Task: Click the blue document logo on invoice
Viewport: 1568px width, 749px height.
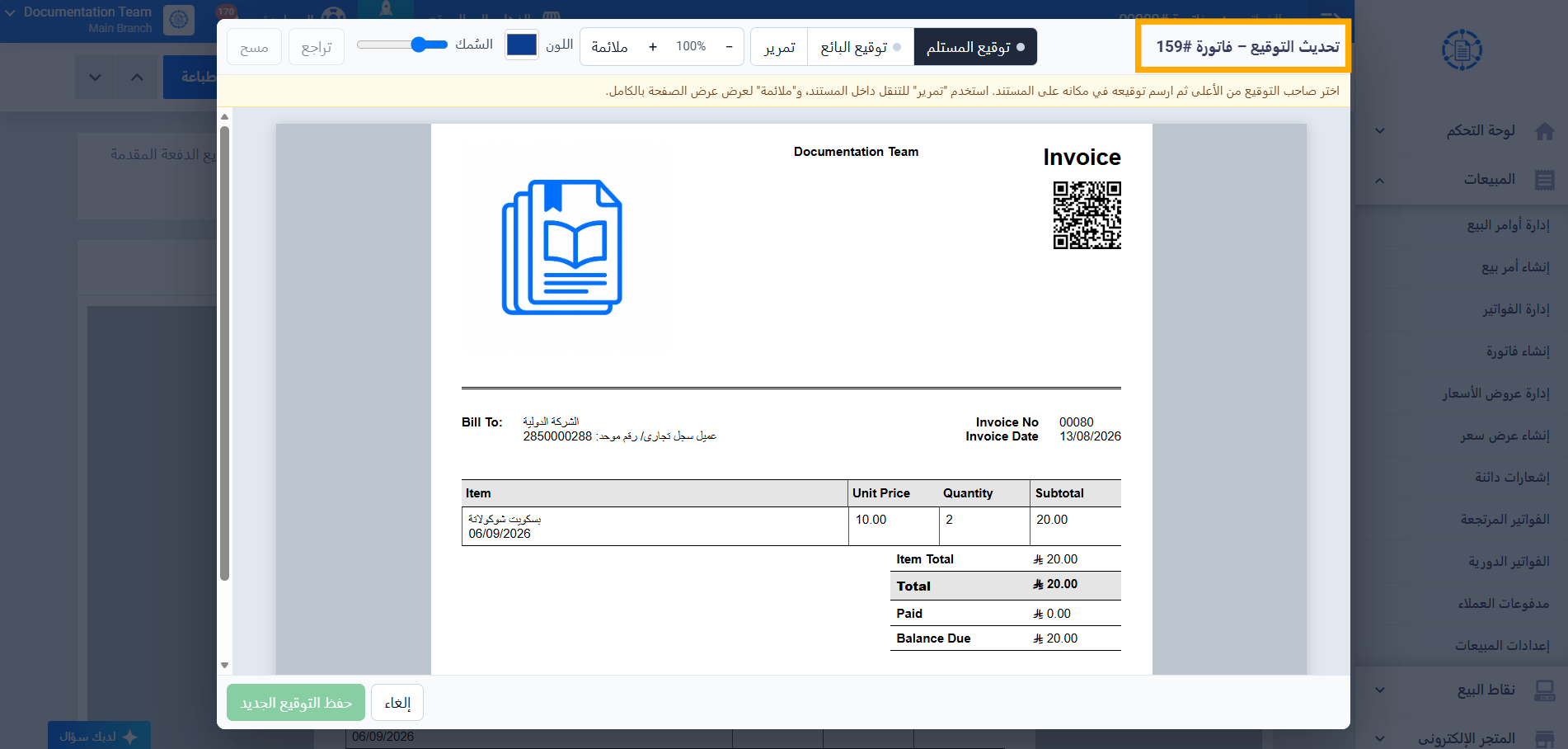Action: click(561, 247)
